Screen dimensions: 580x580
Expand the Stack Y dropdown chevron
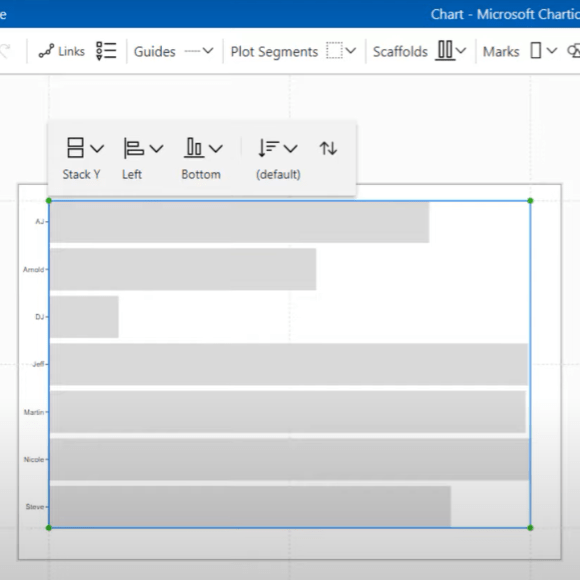(97, 149)
